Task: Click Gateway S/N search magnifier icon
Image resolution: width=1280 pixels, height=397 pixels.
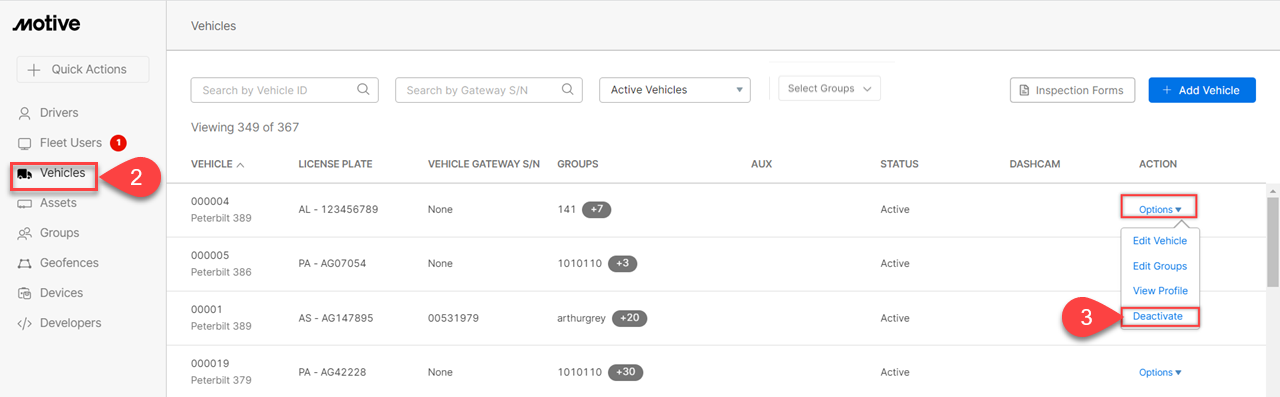Action: point(568,89)
